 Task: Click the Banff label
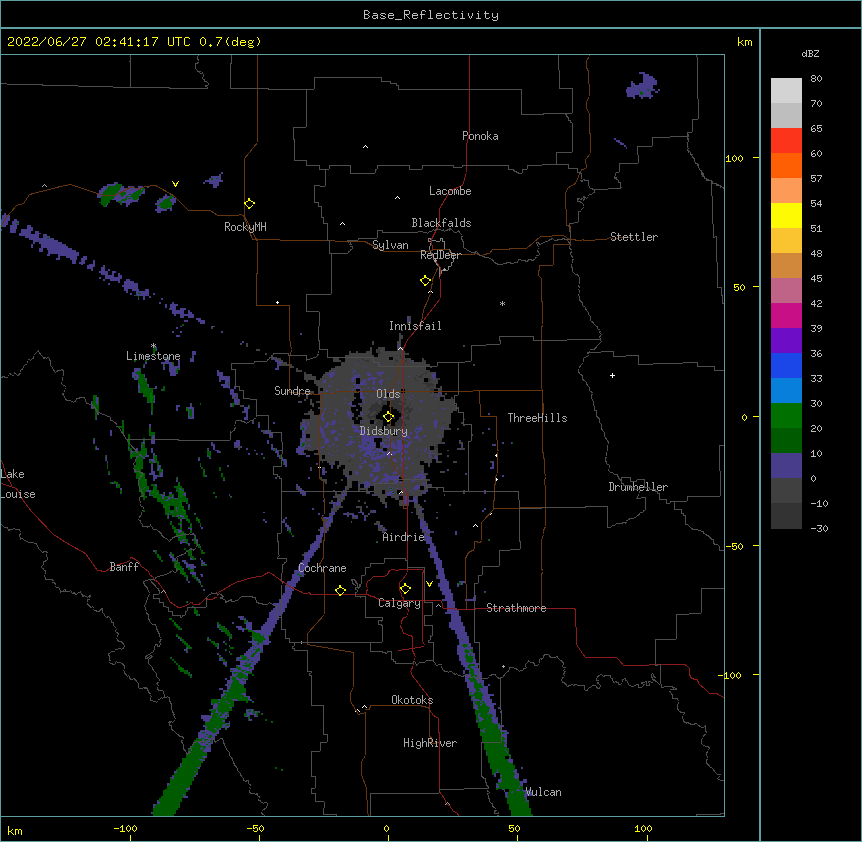click(124, 567)
